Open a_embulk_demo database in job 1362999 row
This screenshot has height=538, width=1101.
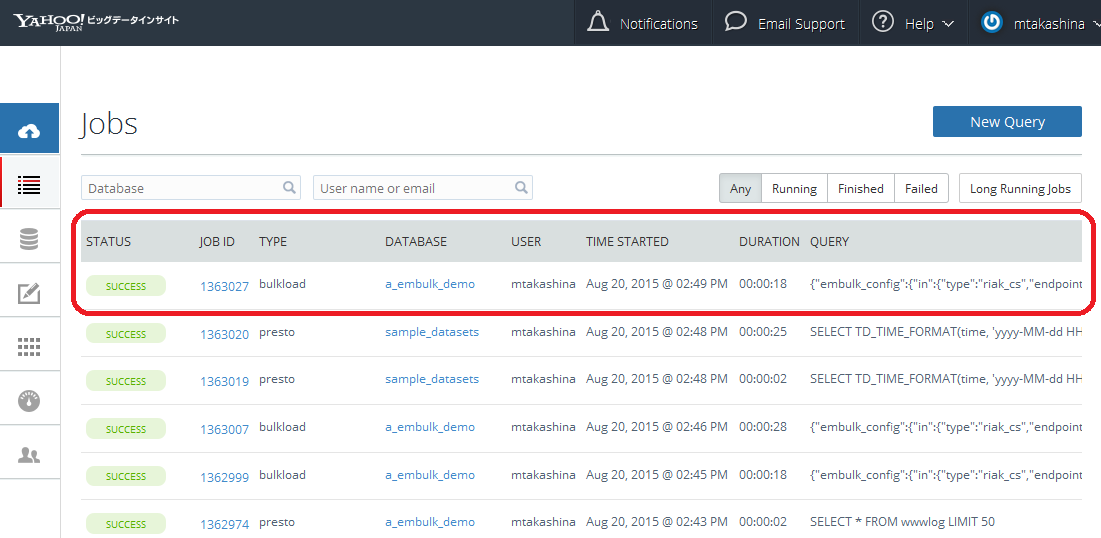tap(430, 475)
